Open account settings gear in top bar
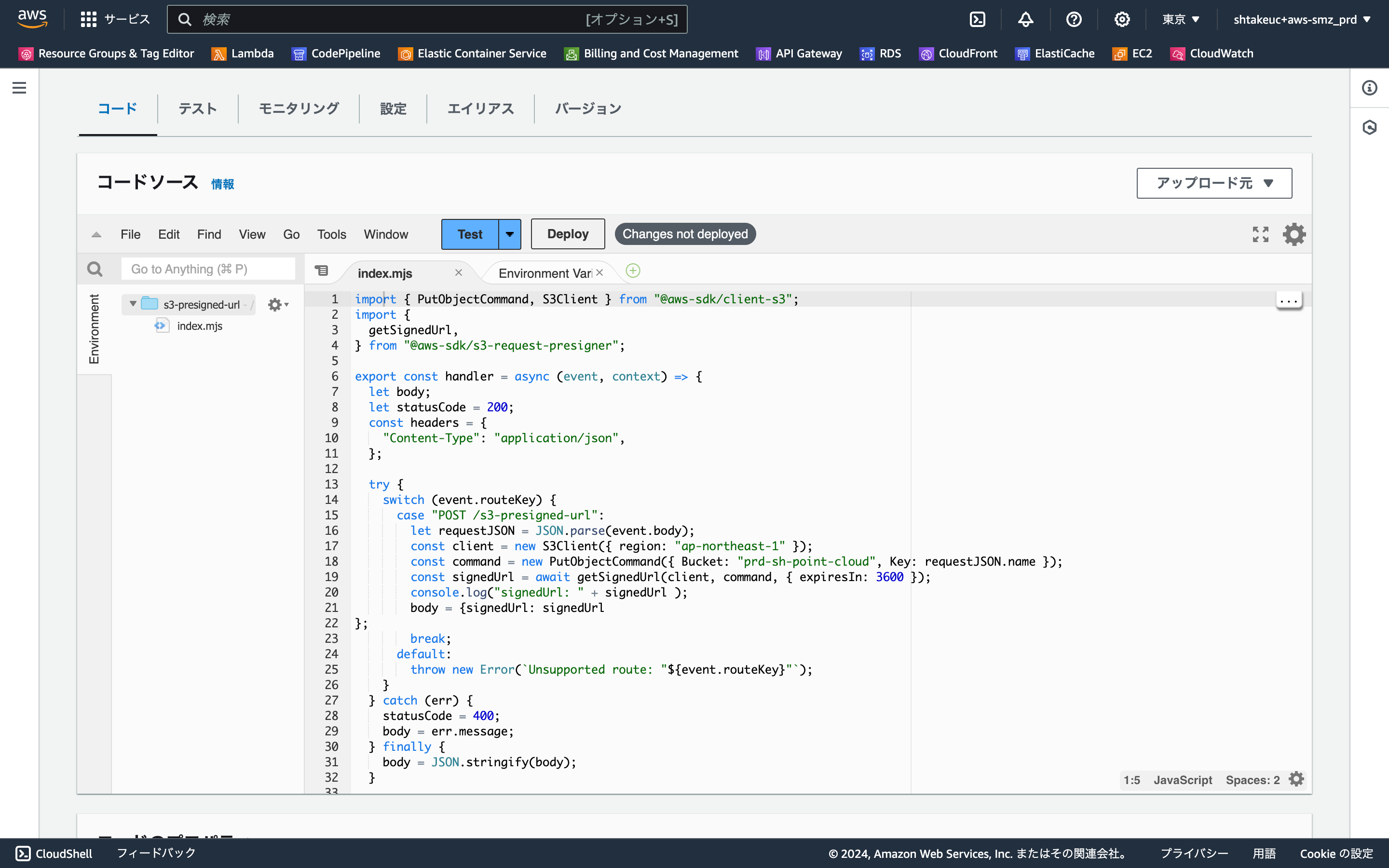1389x868 pixels. point(1122,19)
